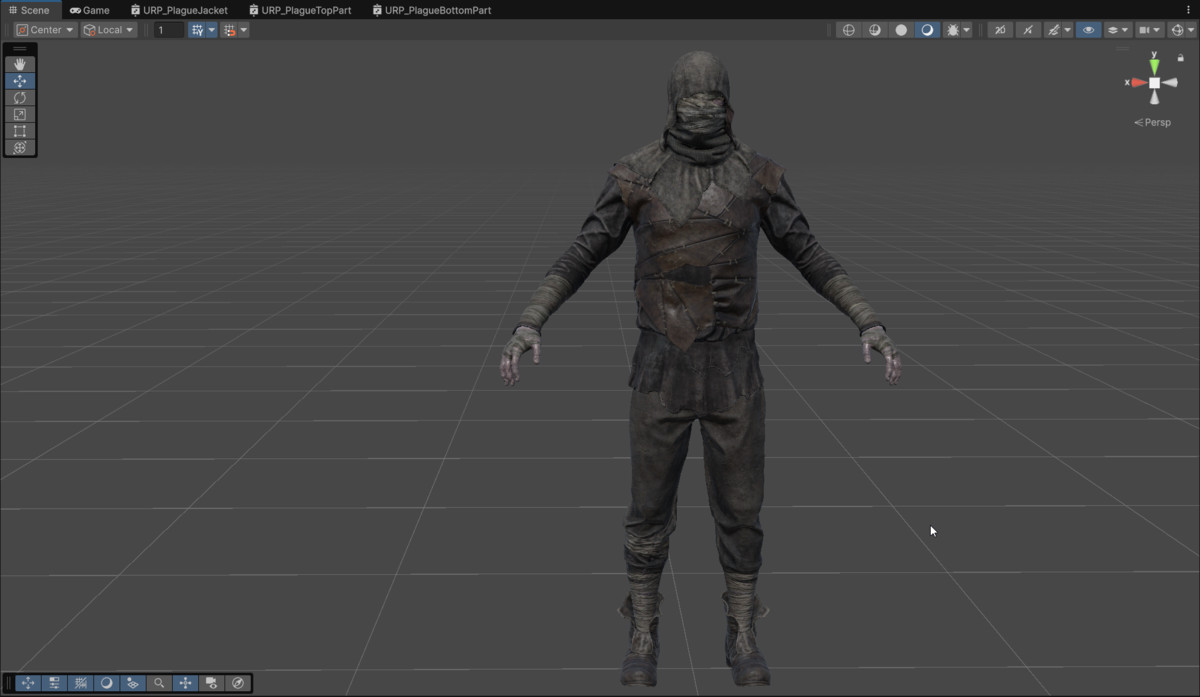Open grid visibility options dropdown arrow
This screenshot has height=697, width=1200.
pos(212,30)
